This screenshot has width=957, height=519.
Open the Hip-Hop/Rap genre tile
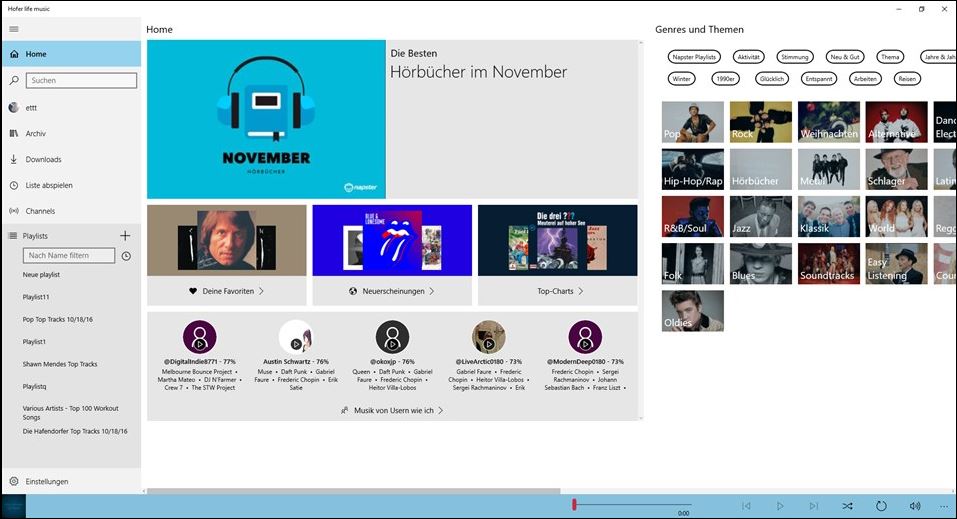pyautogui.click(x=693, y=169)
